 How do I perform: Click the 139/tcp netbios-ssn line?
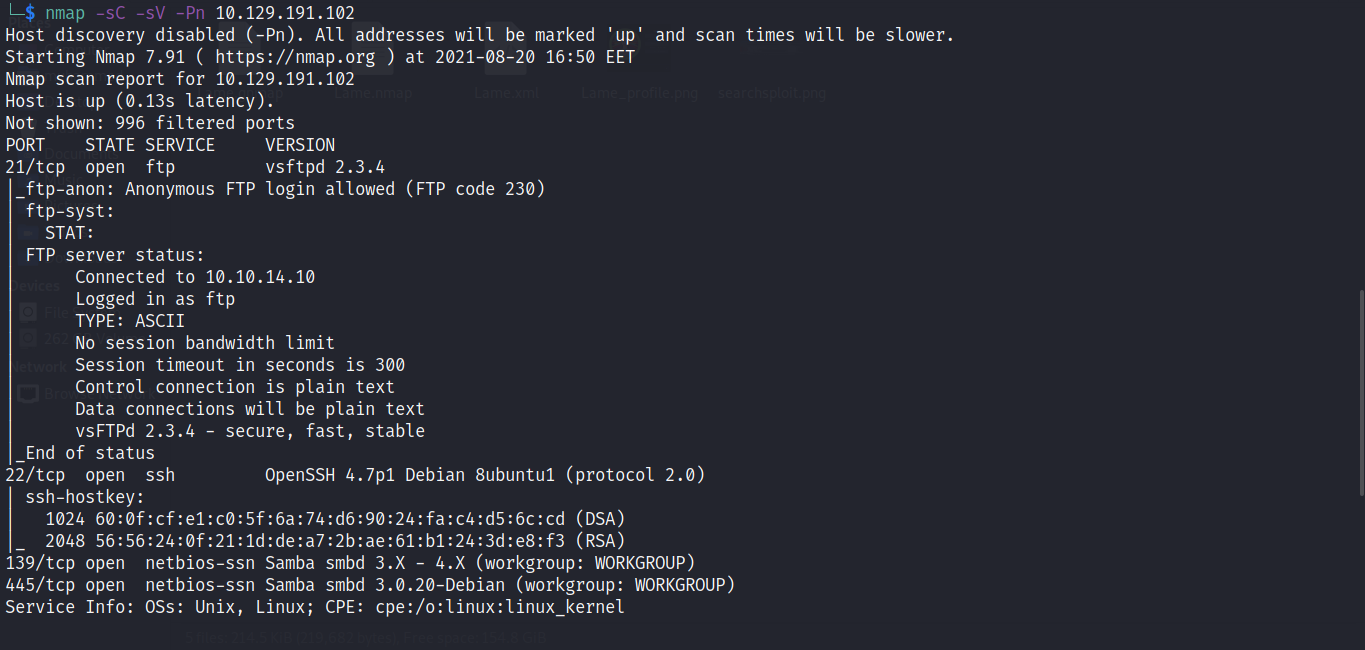(x=350, y=563)
